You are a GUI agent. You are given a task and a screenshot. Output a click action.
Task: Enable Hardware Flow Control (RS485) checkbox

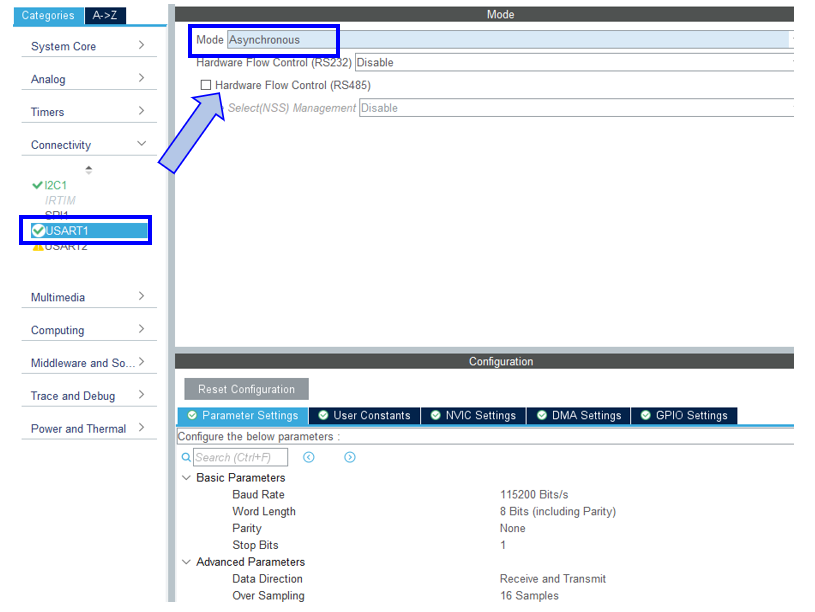point(206,85)
